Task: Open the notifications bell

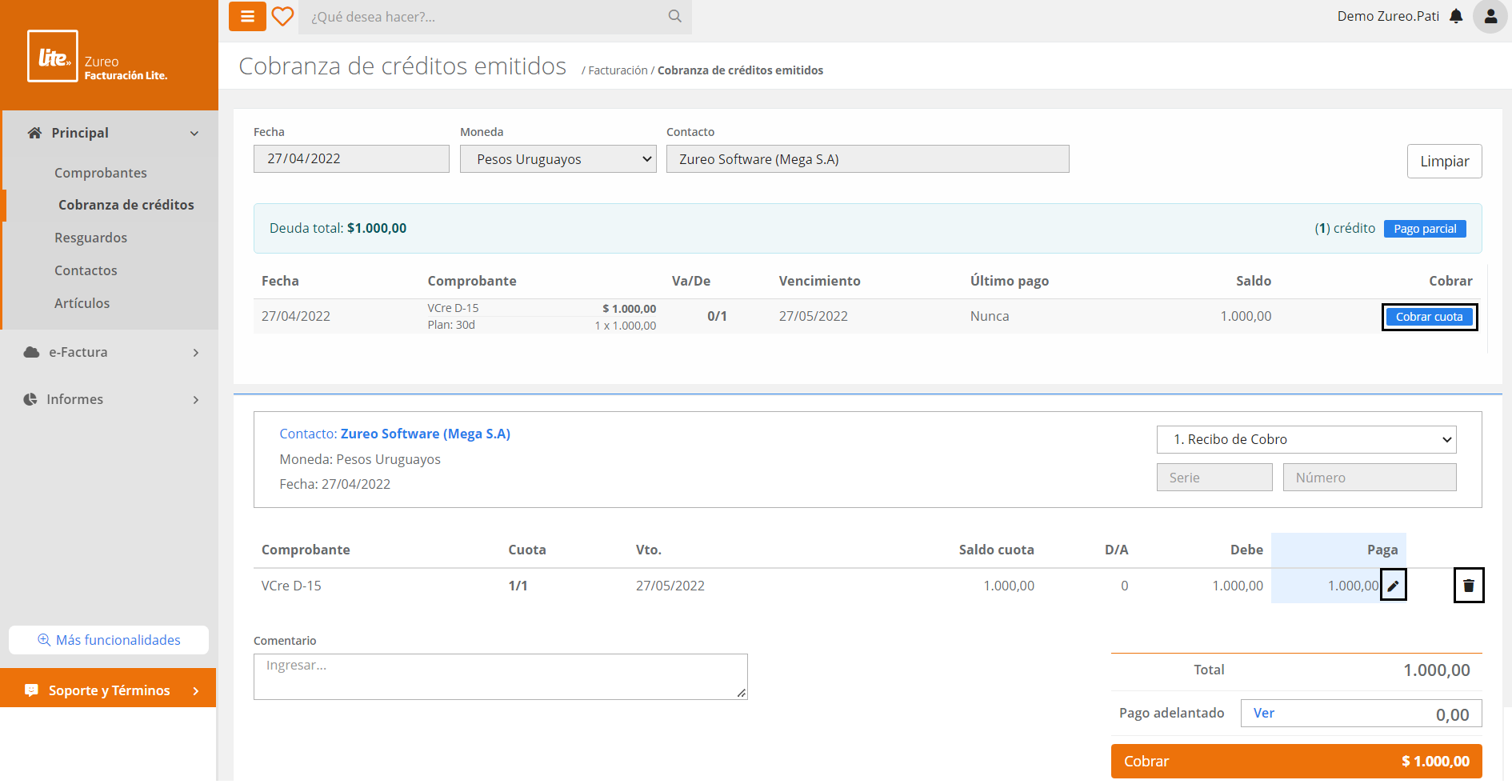Action: (x=1456, y=16)
